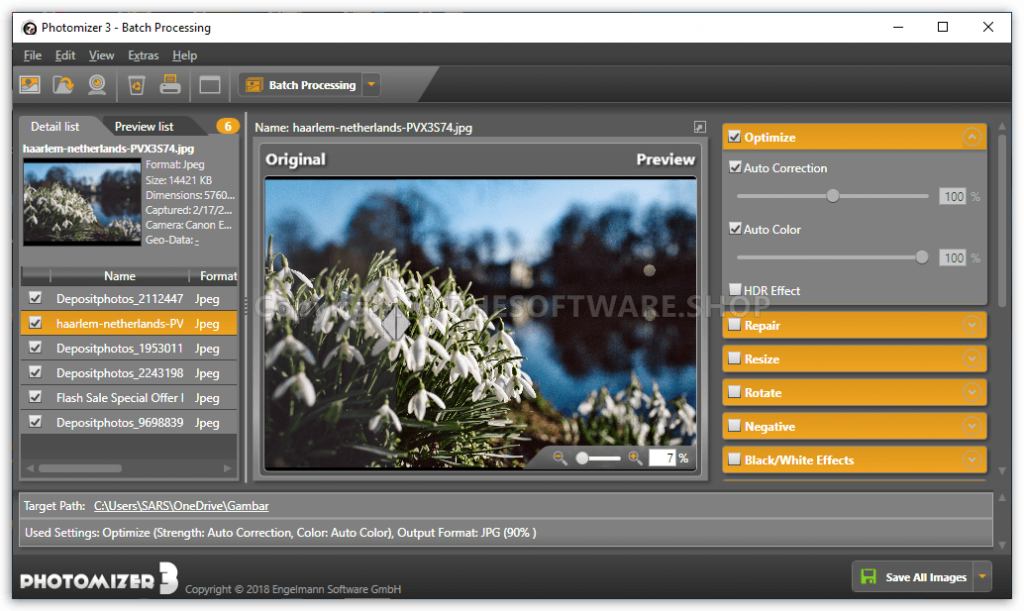The height and width of the screenshot is (611, 1024).
Task: Click the pop-out preview icon beside the file name
Action: coord(699,127)
